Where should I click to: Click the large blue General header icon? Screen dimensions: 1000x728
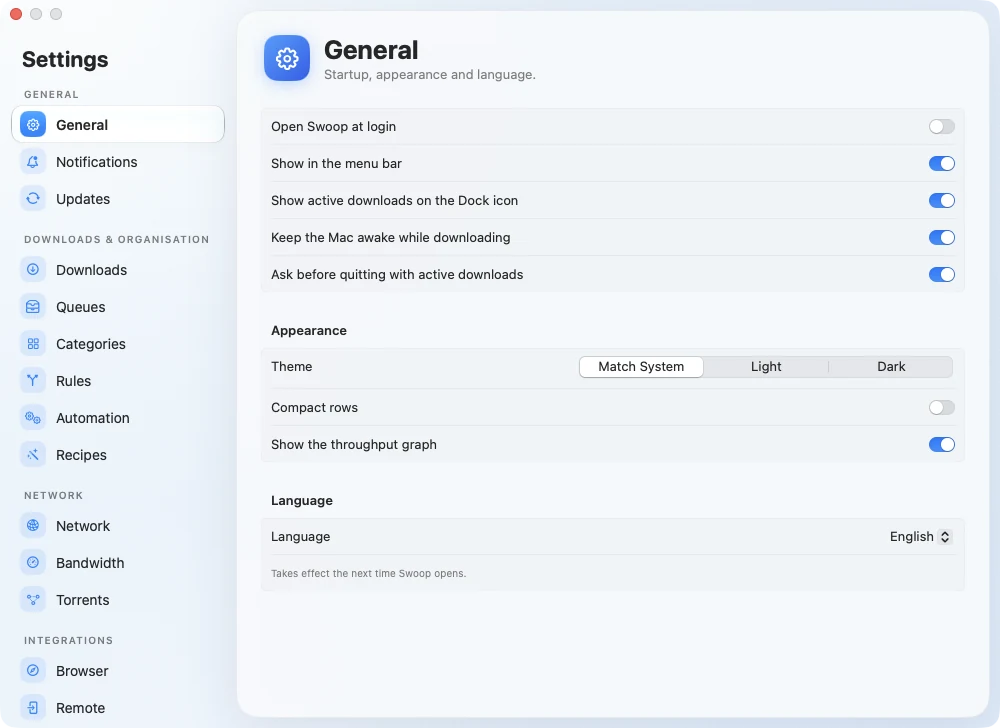tap(287, 58)
